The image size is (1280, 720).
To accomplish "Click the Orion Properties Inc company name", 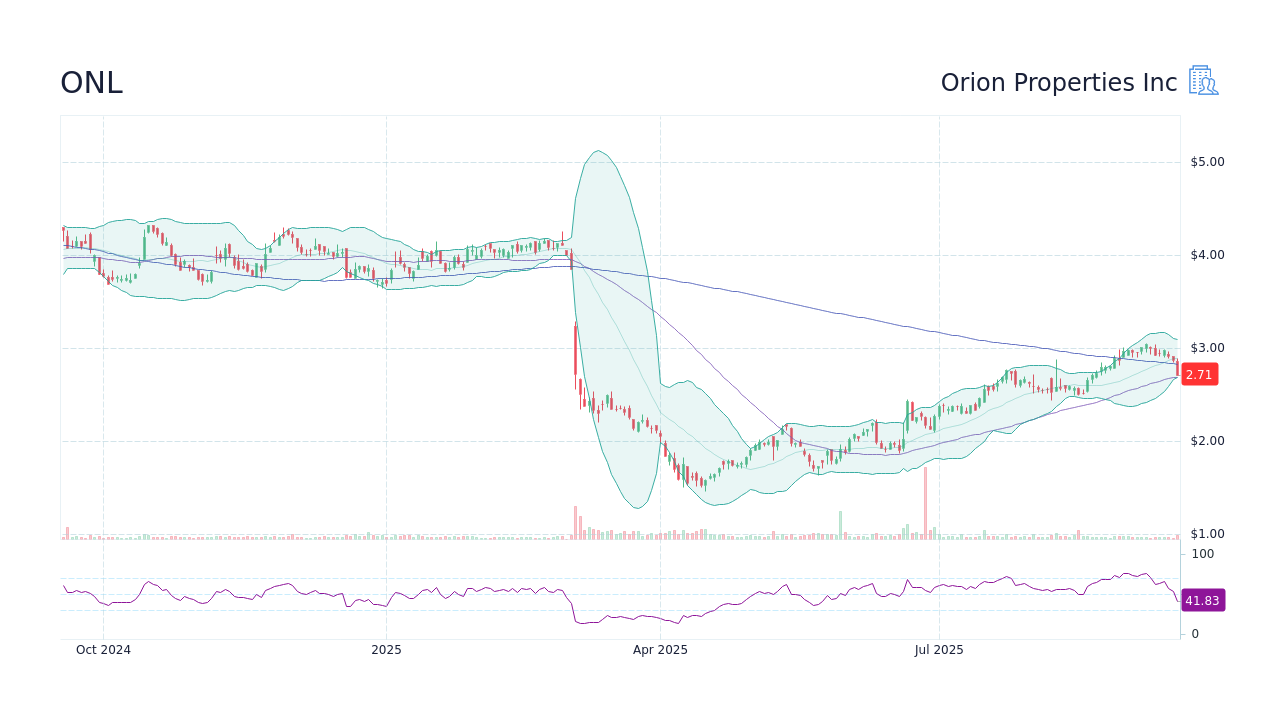I will [x=1059, y=82].
